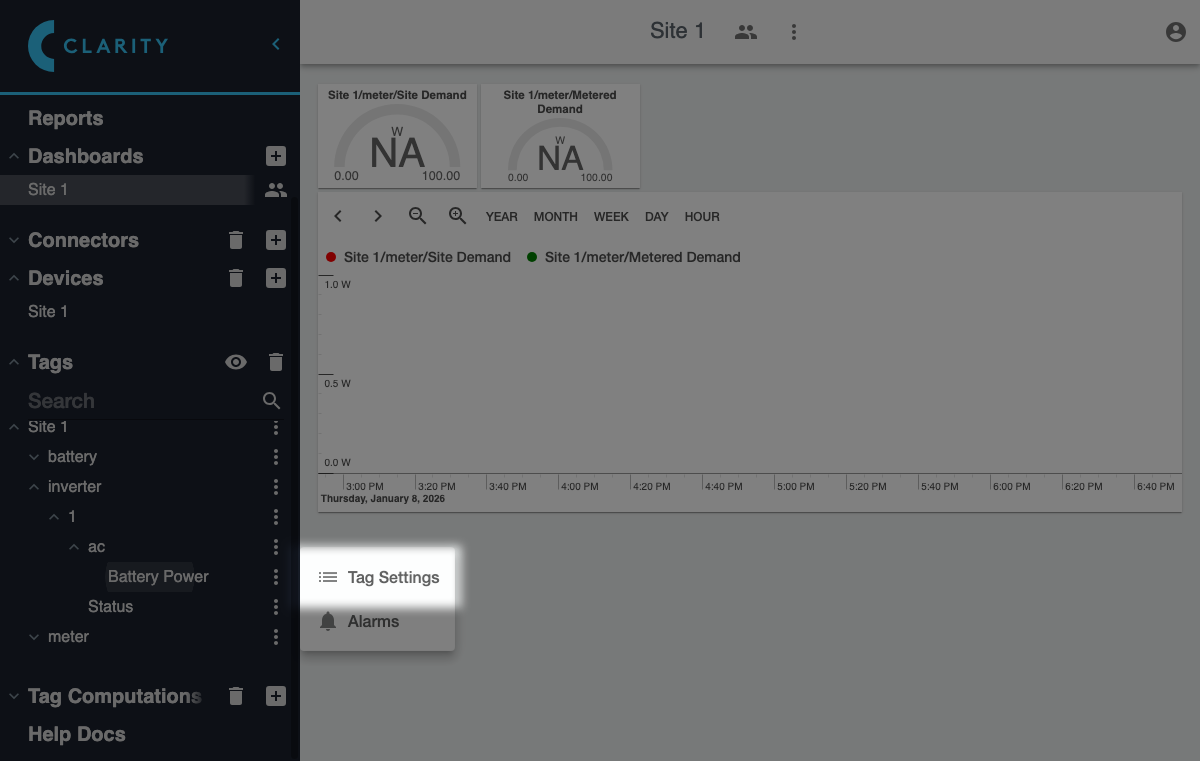Add a new device with plus icon
The width and height of the screenshot is (1200, 761).
tap(276, 278)
